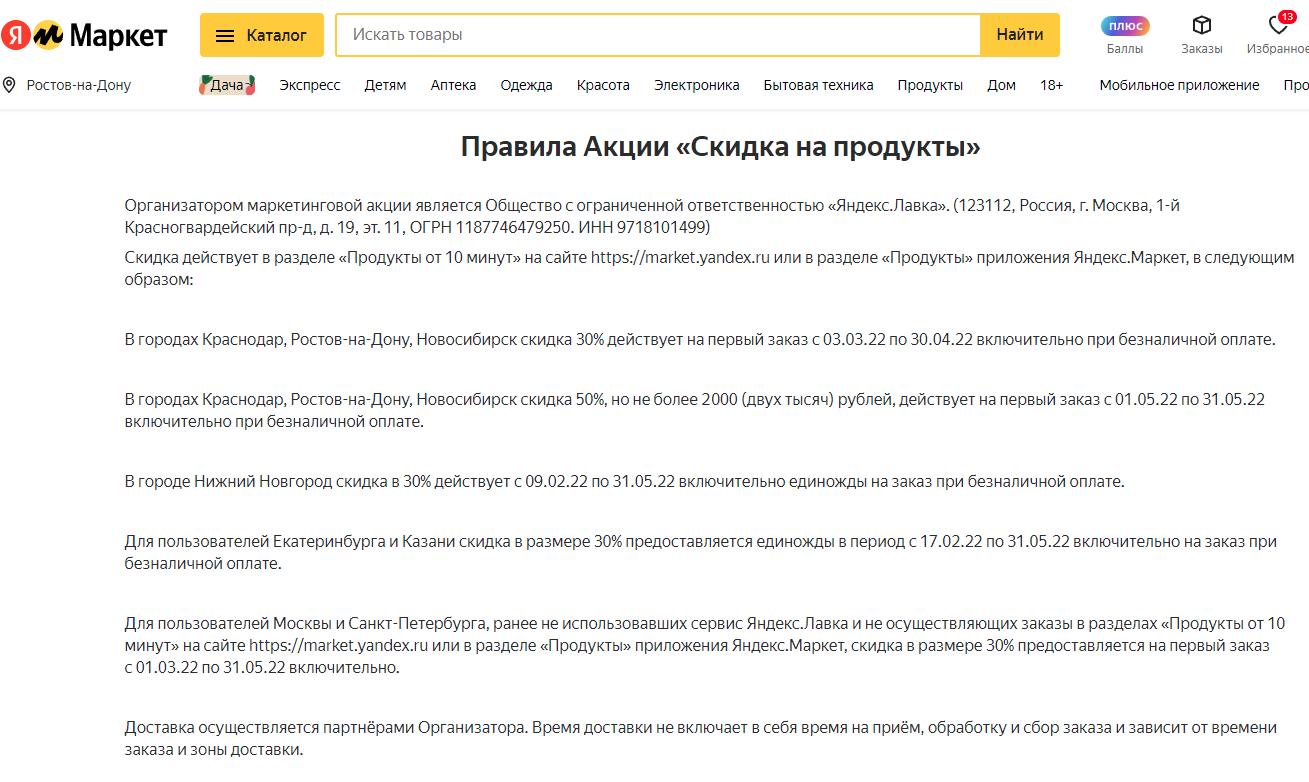The image size is (1309, 782).
Task: Open the Дача category
Action: click(227, 85)
